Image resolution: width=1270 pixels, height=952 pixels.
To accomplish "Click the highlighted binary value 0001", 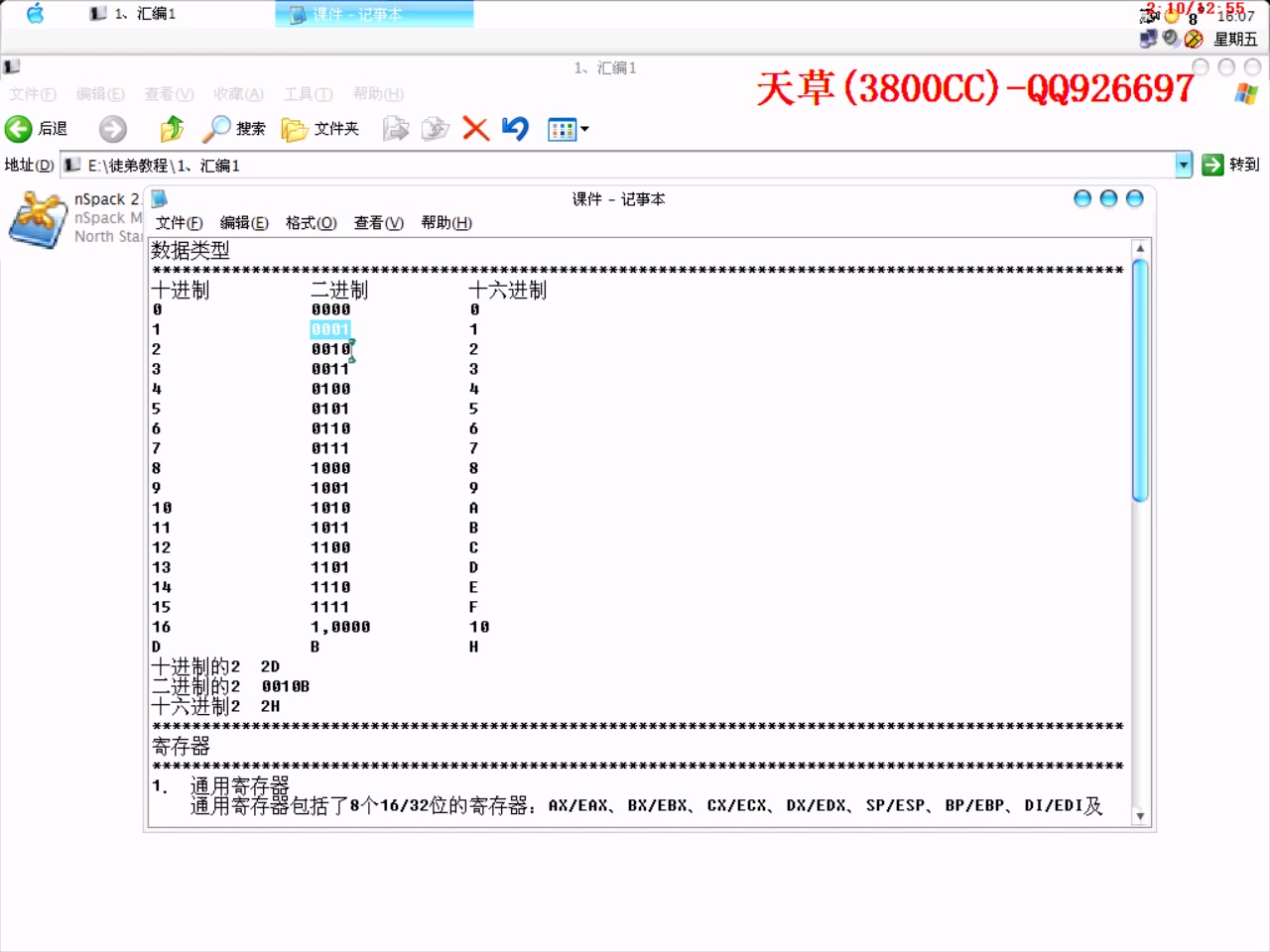I will point(330,329).
